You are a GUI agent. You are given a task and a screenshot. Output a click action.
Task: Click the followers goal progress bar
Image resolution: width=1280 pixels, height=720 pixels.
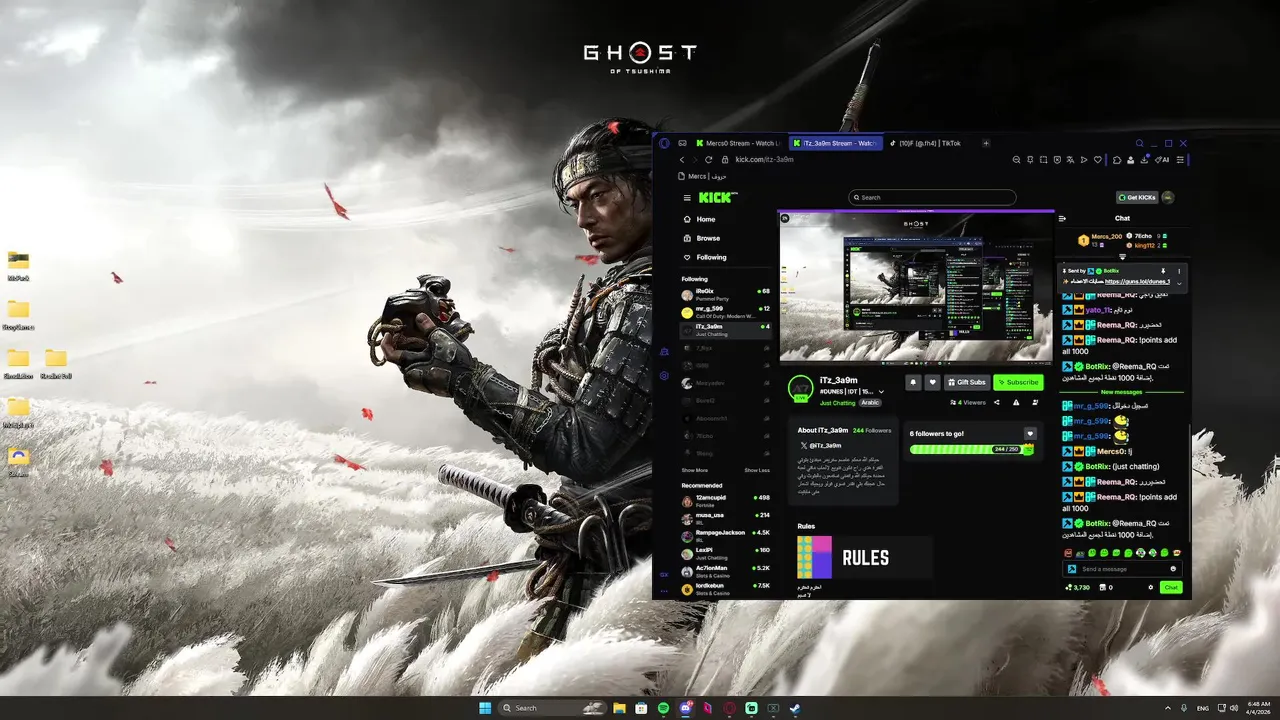pyautogui.click(x=970, y=450)
